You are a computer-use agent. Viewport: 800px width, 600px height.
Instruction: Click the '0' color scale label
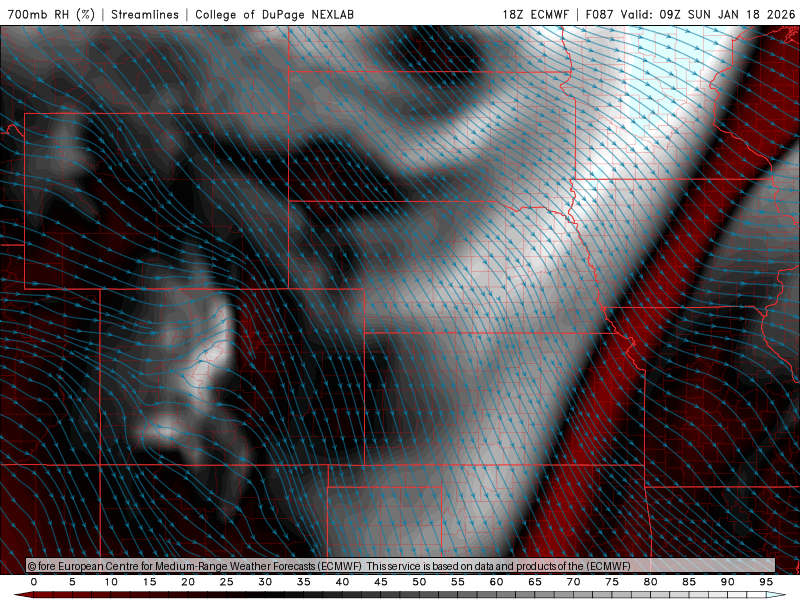point(34,582)
